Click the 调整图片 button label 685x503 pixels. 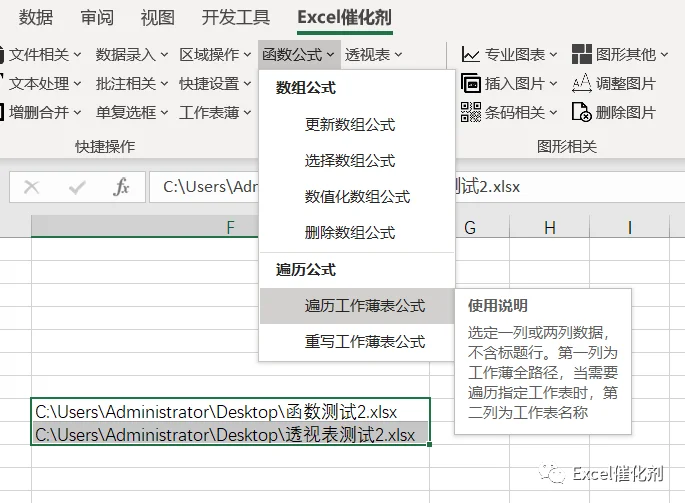coord(626,83)
